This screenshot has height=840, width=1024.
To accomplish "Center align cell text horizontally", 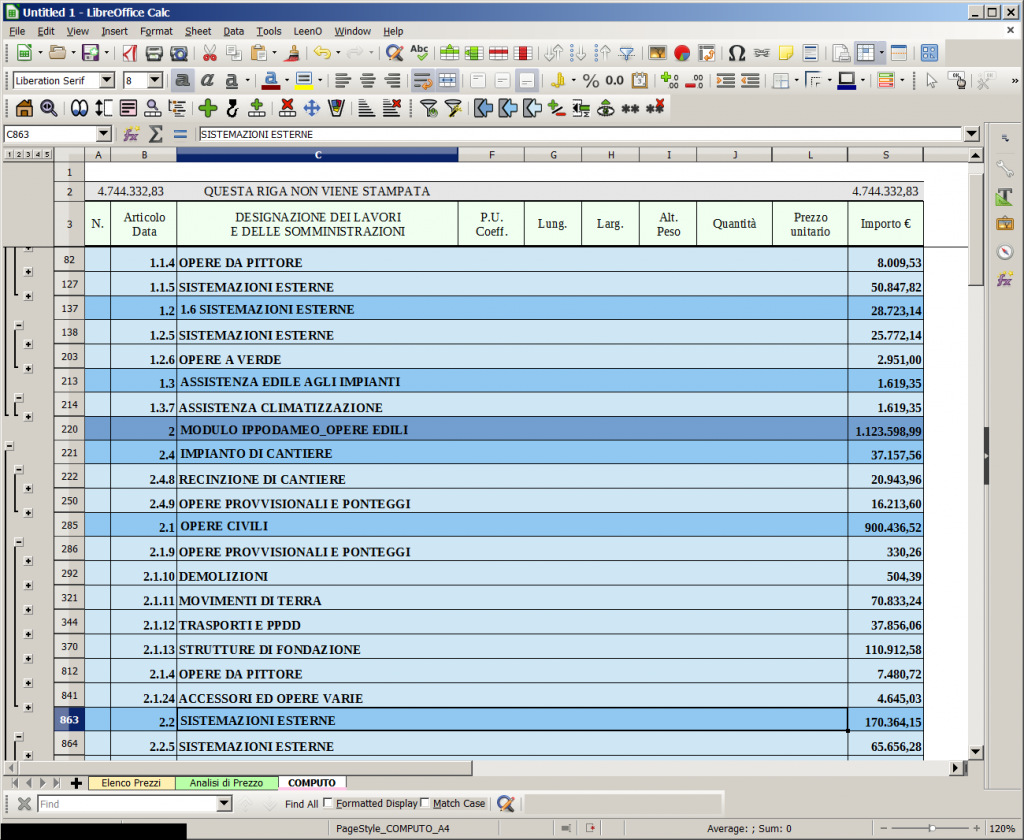I will coord(368,80).
